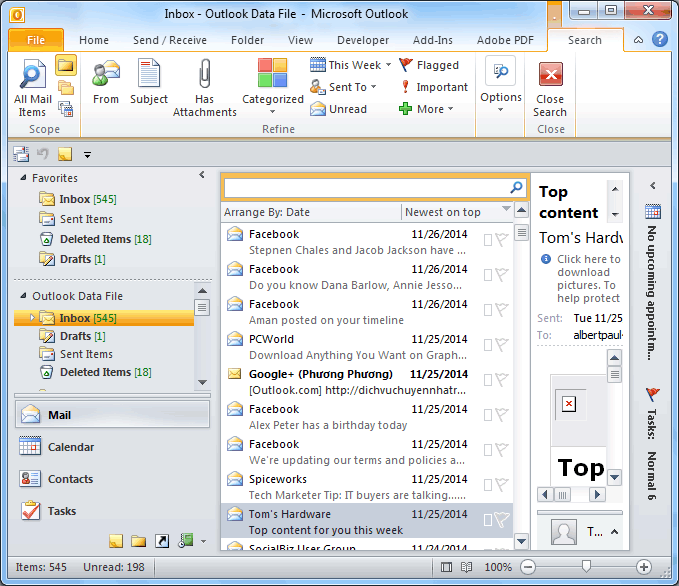Viewport: 679px width, 586px height.
Task: Open search Options dropdown
Action: coord(501,84)
